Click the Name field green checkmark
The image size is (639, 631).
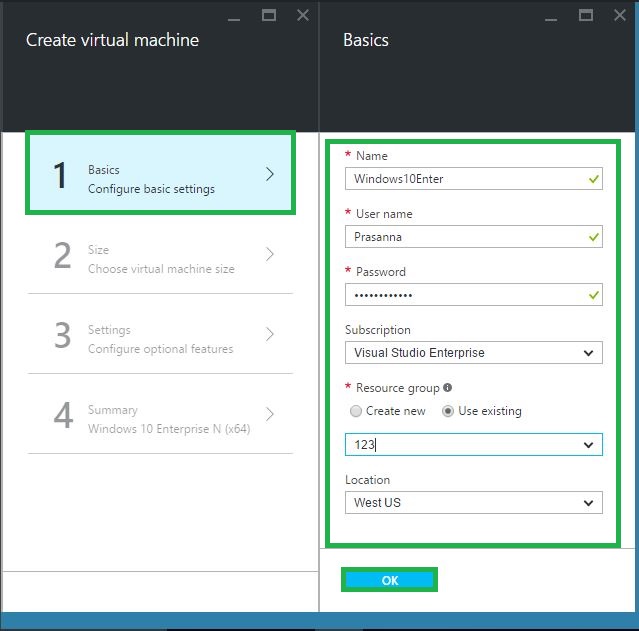point(593,179)
